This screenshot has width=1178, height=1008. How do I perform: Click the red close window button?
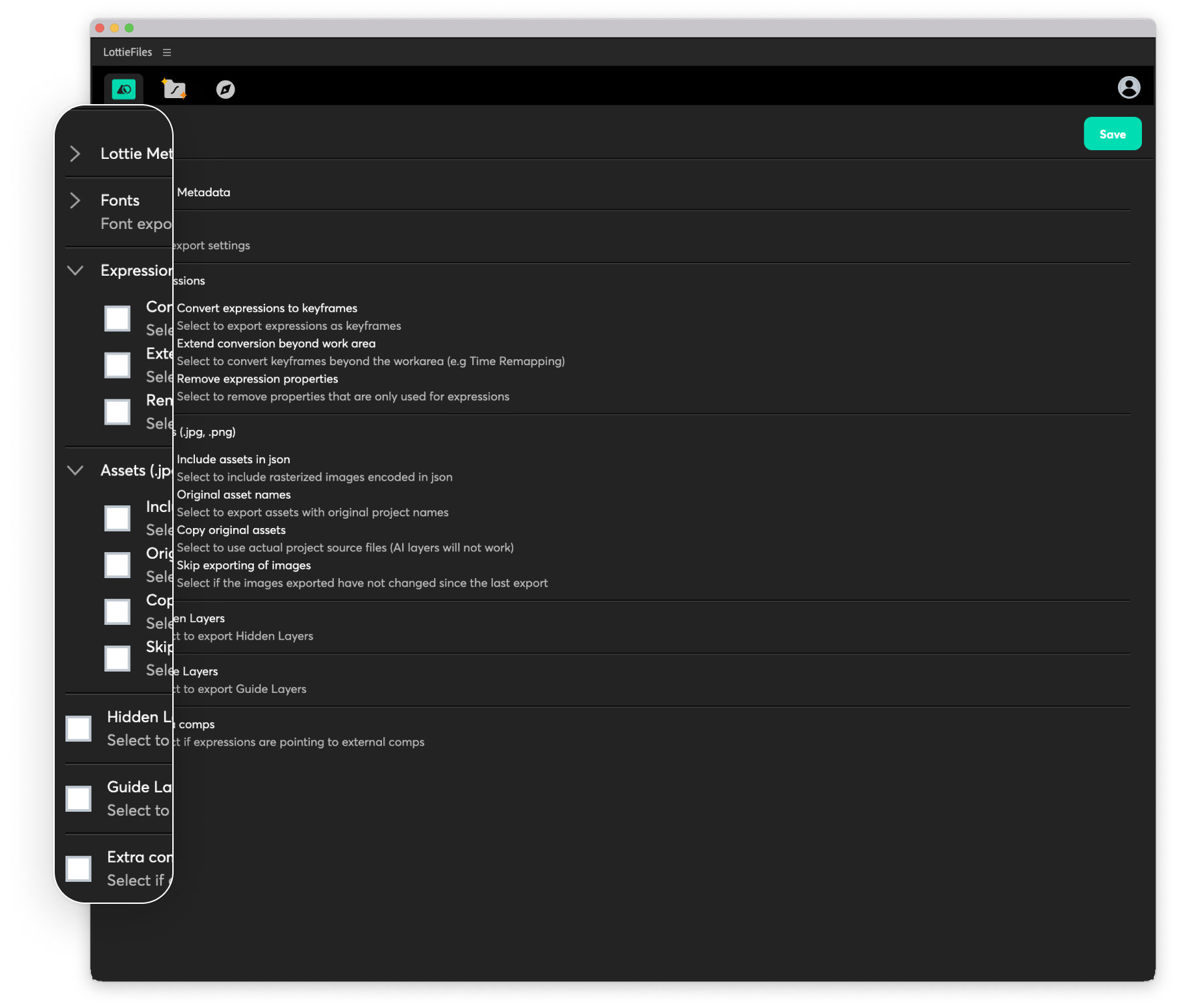click(x=100, y=28)
